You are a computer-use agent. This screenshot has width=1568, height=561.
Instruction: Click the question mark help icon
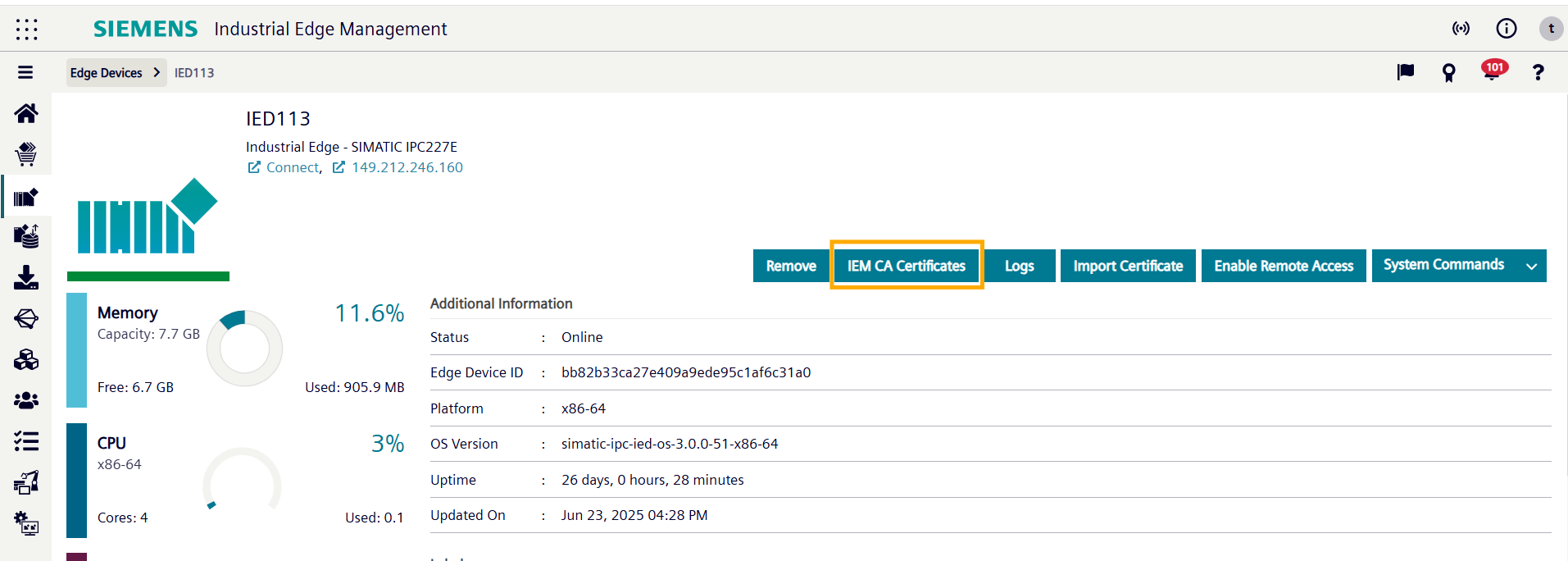click(1538, 73)
